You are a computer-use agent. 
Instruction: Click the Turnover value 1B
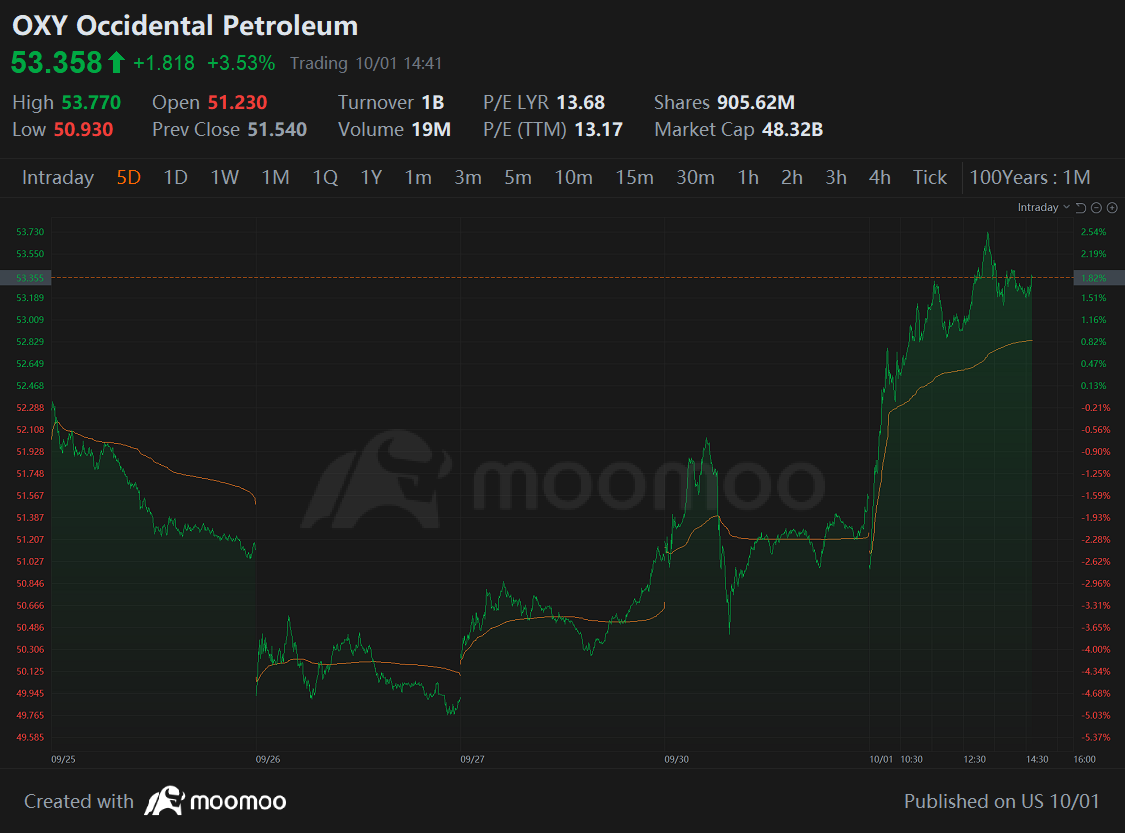coord(433,103)
